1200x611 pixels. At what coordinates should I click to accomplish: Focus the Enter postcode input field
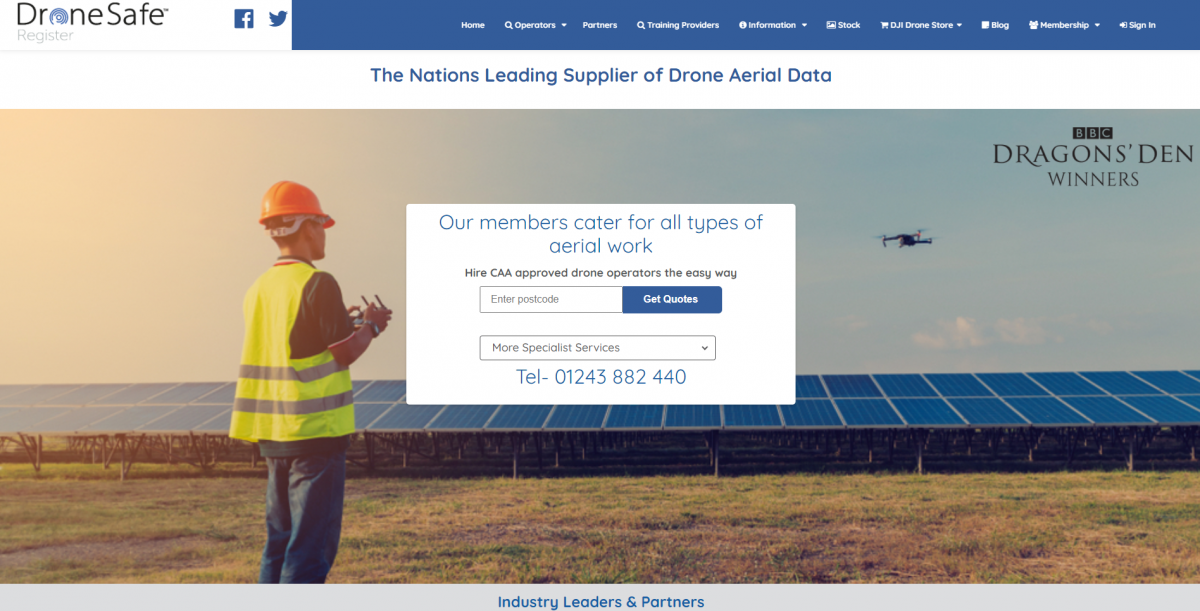[x=551, y=299]
